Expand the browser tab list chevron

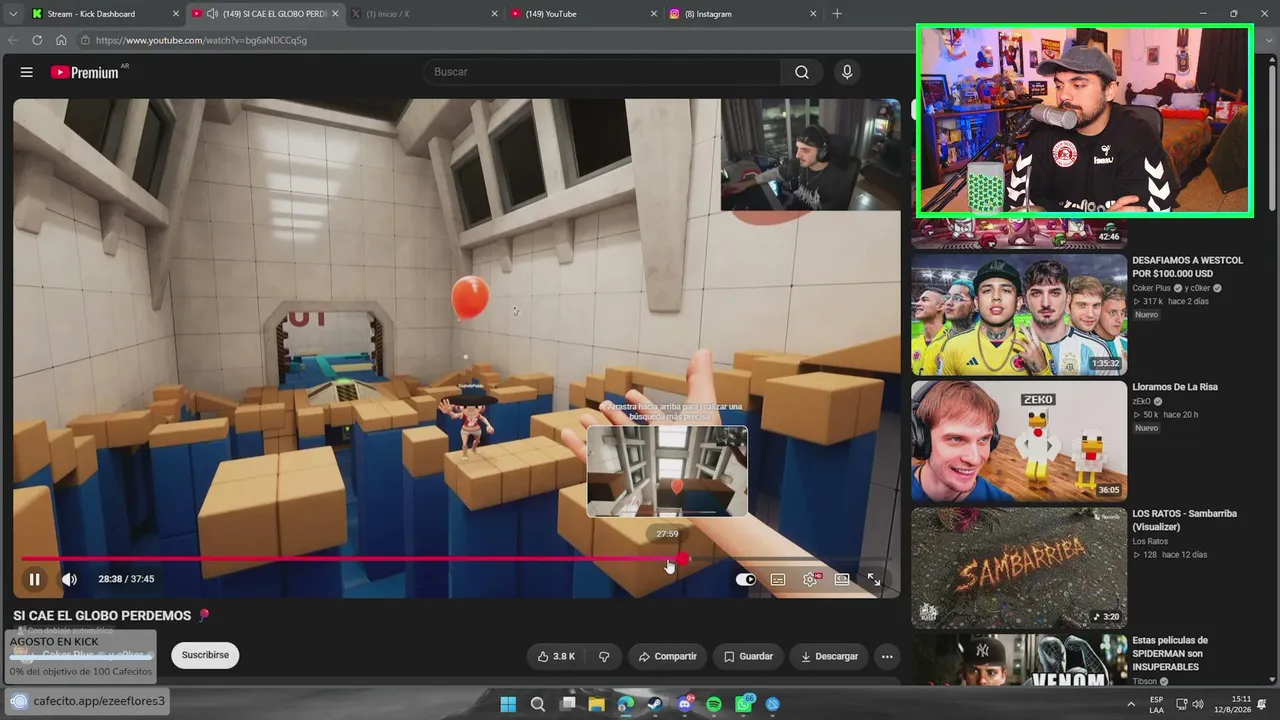click(13, 14)
